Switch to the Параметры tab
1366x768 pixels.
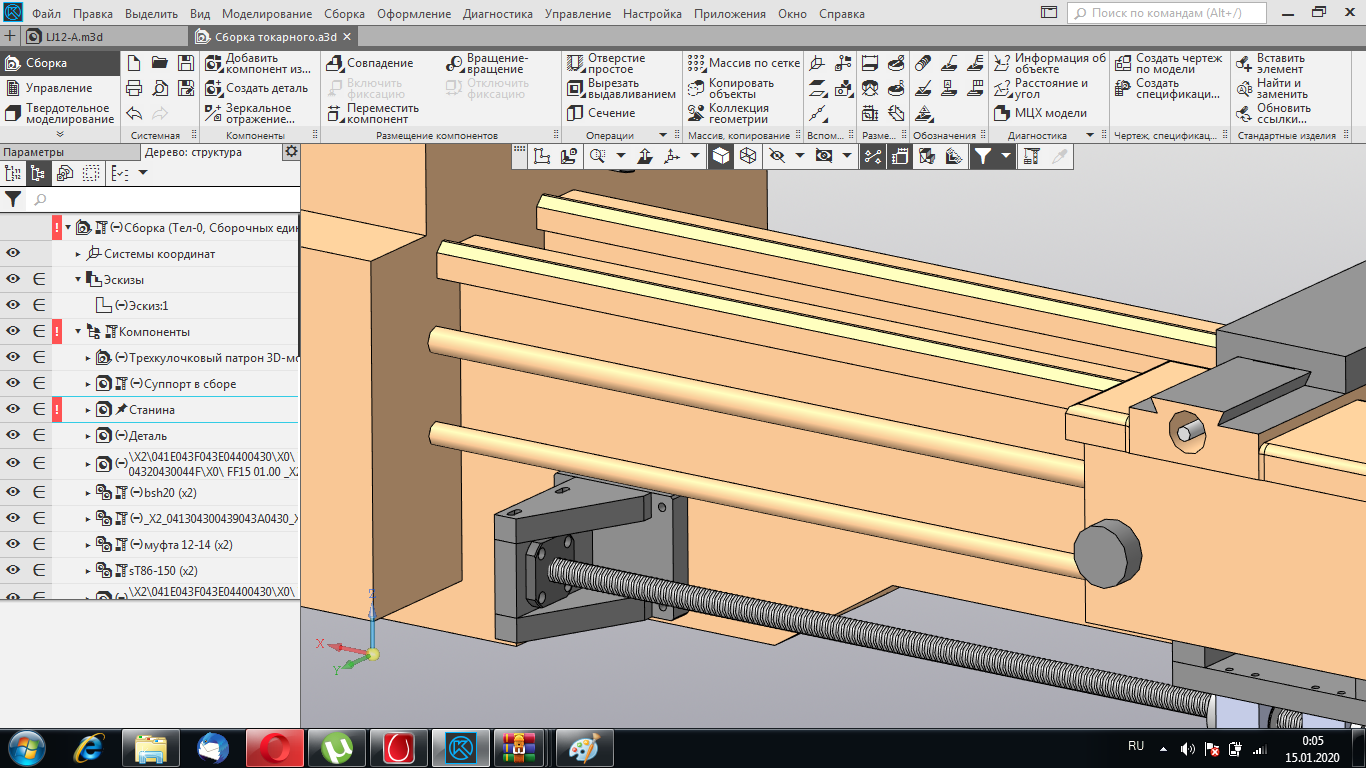pos(33,152)
